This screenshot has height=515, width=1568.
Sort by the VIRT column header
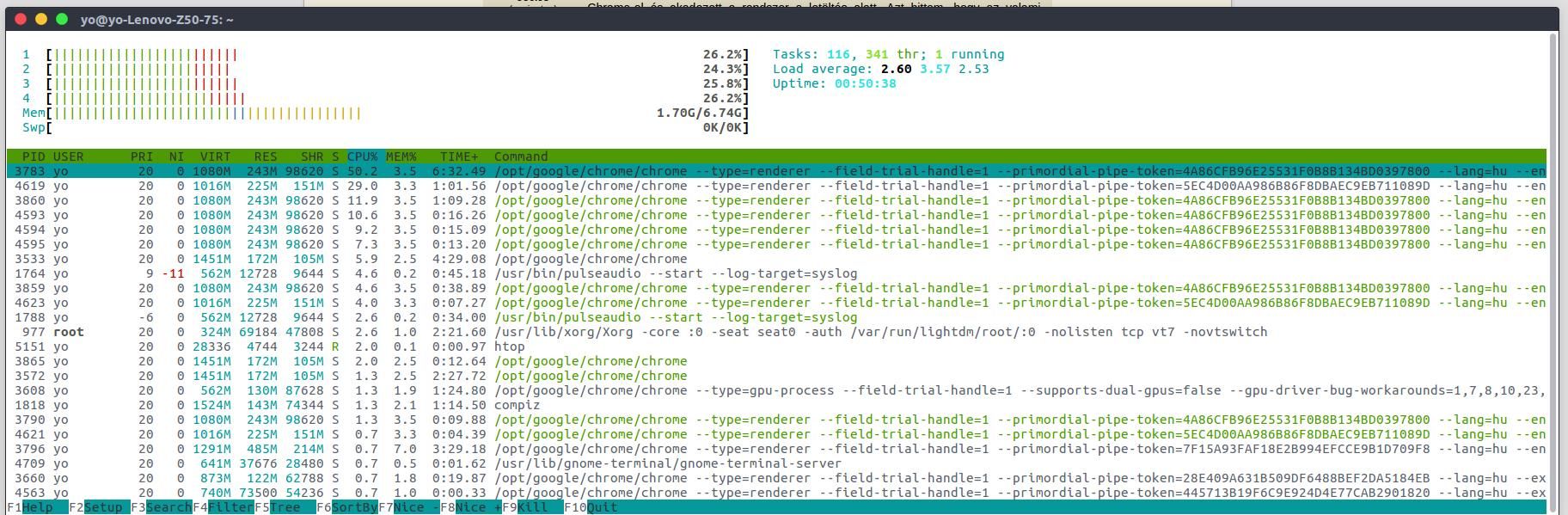215,156
